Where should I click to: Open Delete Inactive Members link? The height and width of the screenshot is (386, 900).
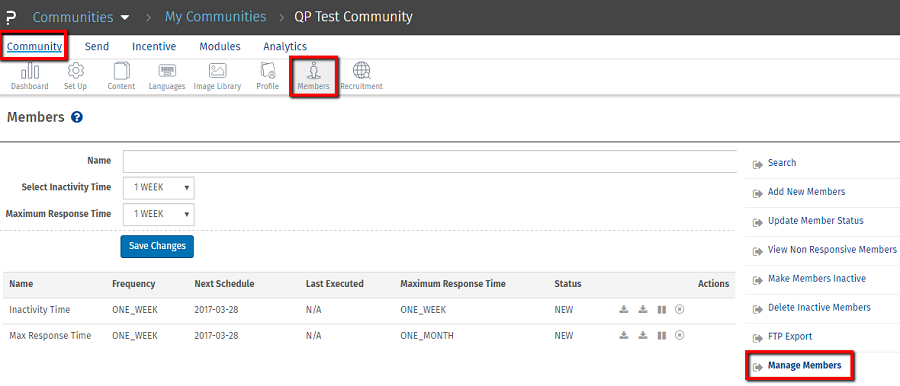point(819,308)
